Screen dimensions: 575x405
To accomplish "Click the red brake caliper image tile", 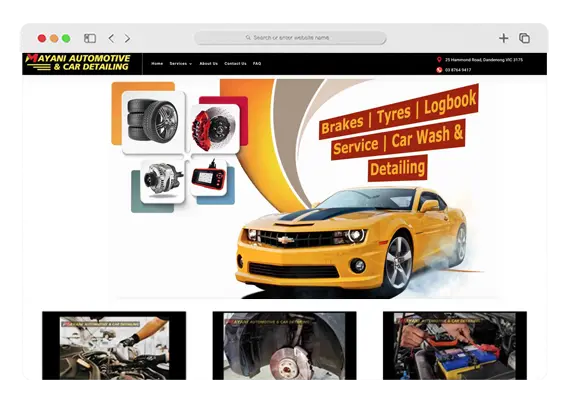I will (215, 128).
